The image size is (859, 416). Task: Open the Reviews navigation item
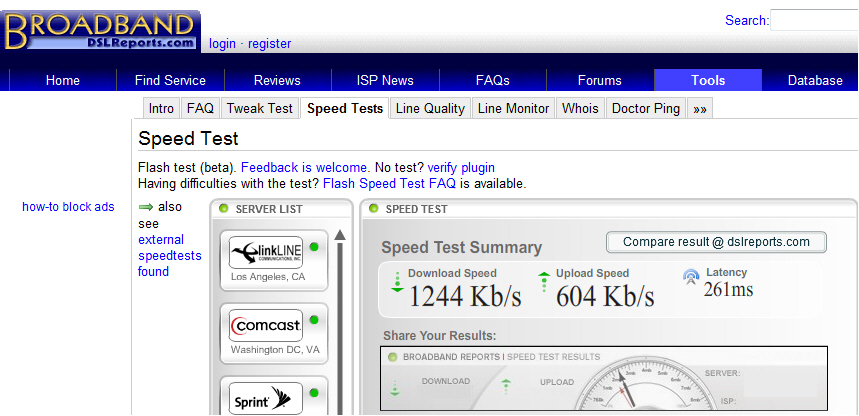coord(277,81)
